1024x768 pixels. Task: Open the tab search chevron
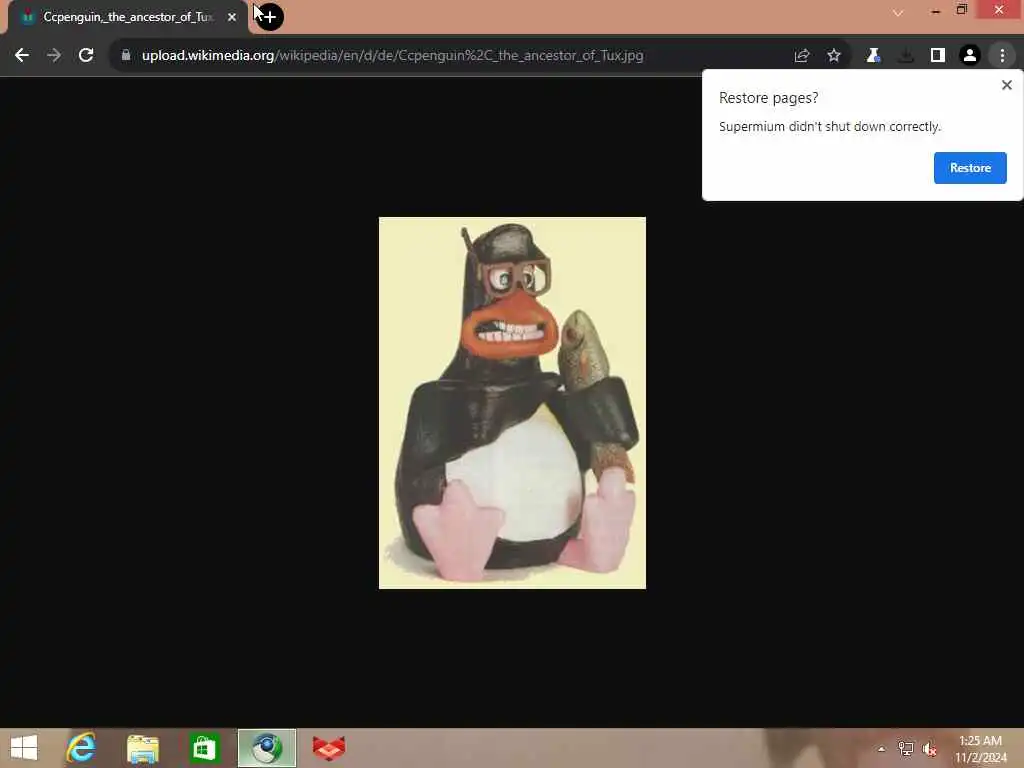click(898, 12)
